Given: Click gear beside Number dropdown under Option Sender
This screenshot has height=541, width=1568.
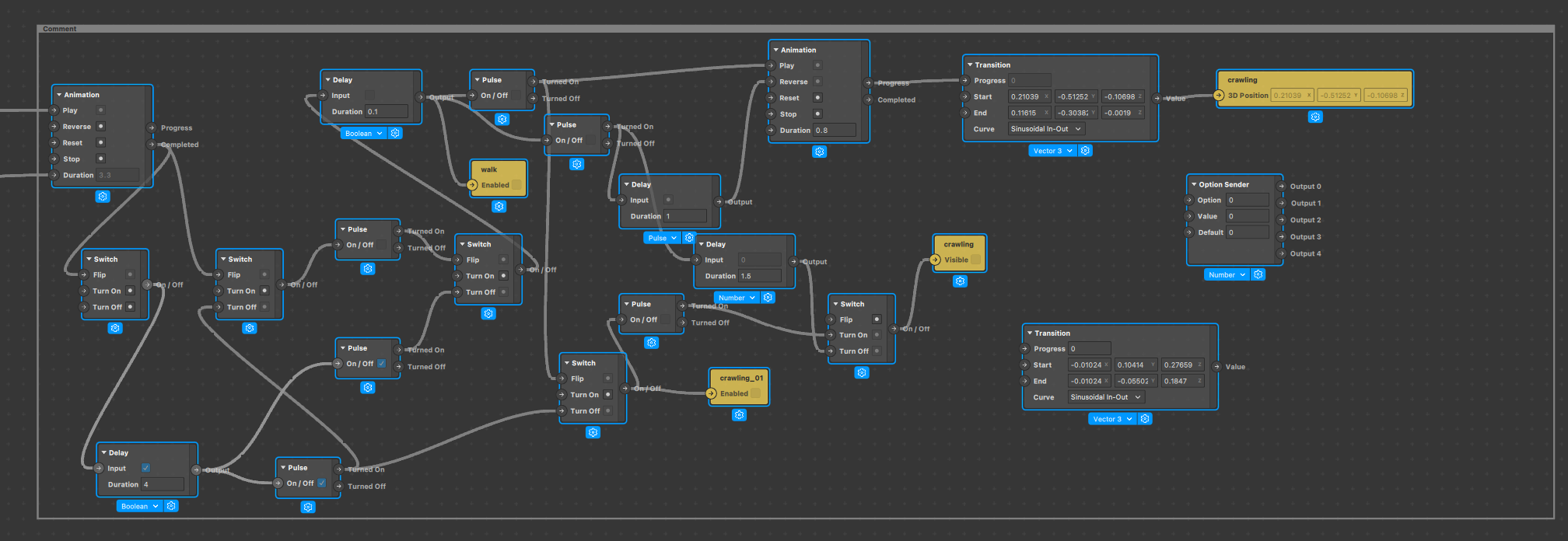Looking at the screenshot, I should [1258, 274].
